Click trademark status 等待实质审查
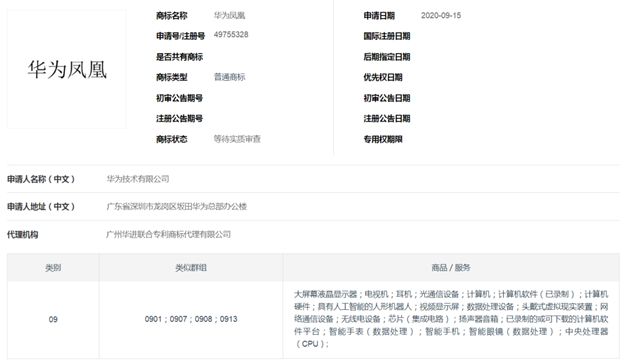The image size is (624, 363). [237, 139]
